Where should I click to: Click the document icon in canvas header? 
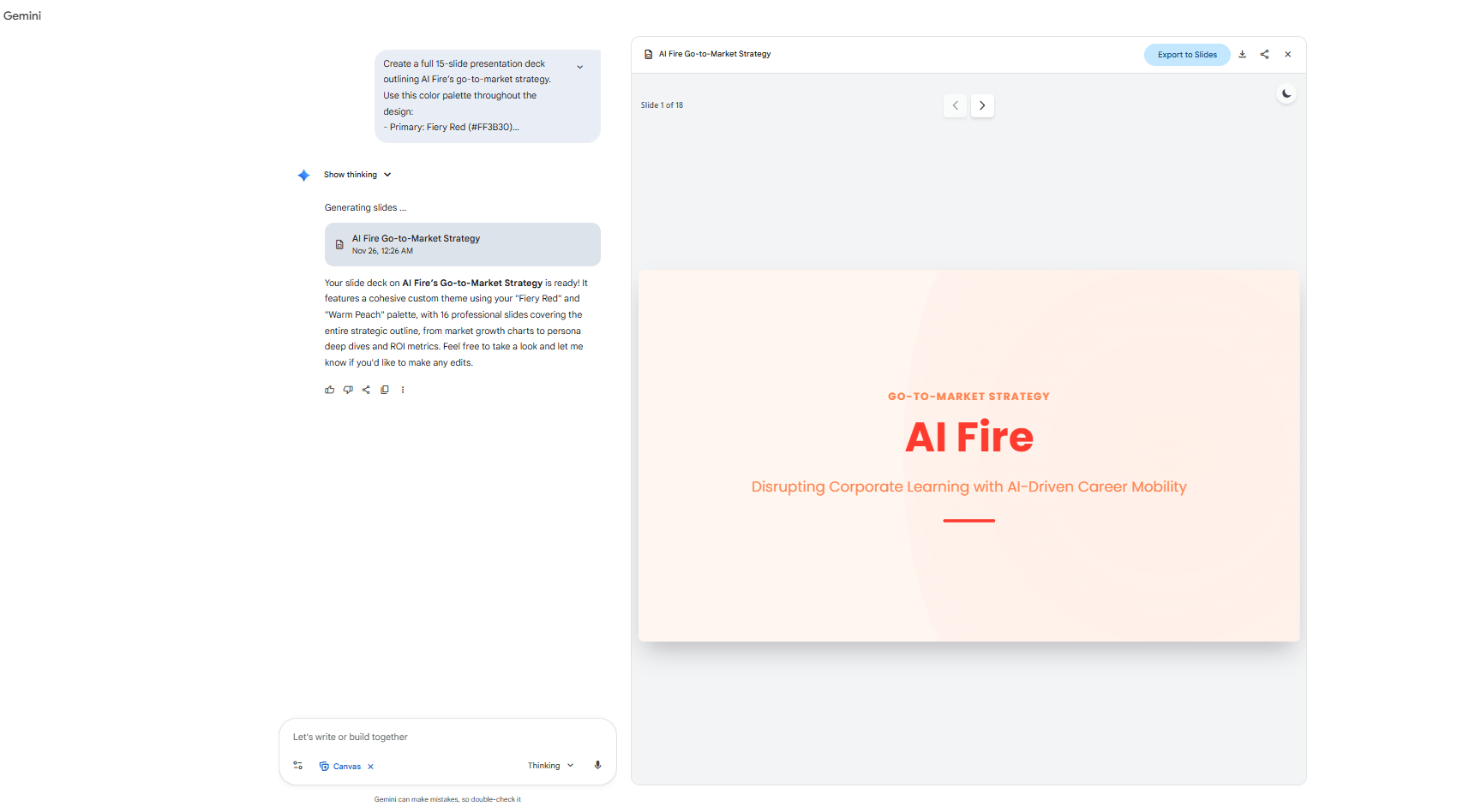649,54
